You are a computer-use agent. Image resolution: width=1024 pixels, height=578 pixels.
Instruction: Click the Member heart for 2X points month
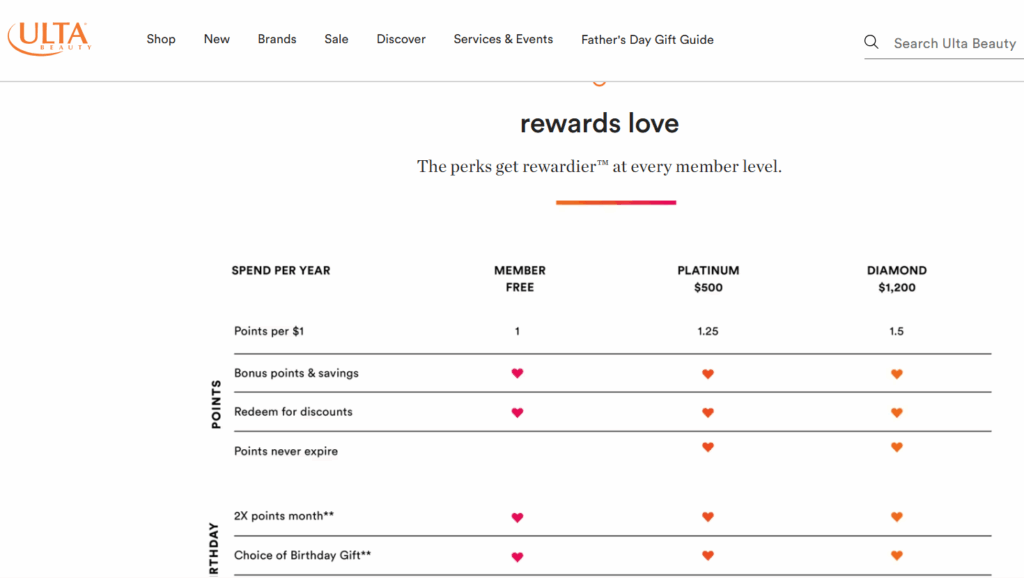[517, 517]
